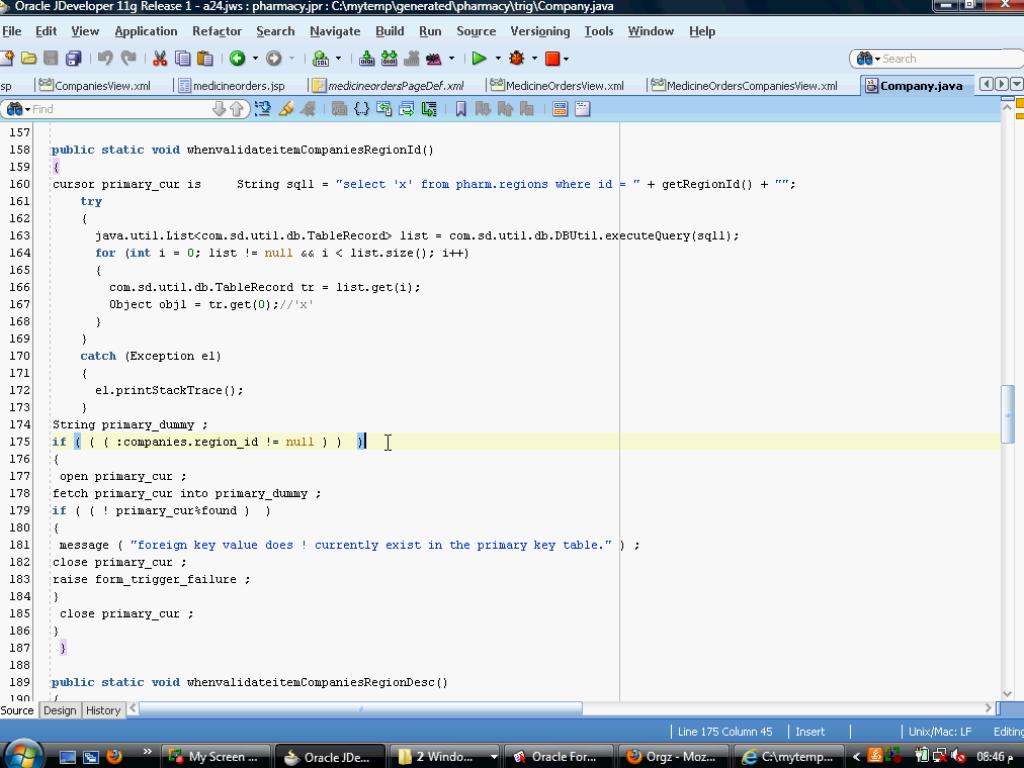Toggle bookmark icon in editor toolbar
This screenshot has width=1024, height=768.
(461, 109)
